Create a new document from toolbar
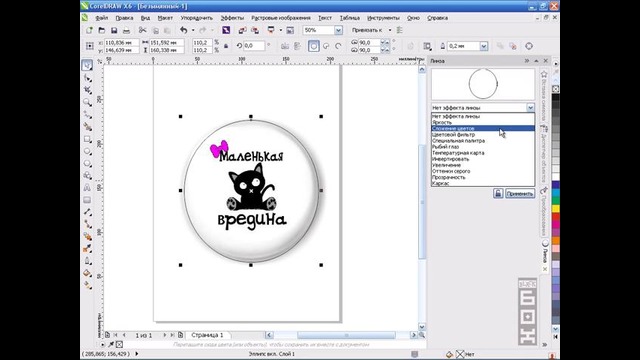640x360 pixels. coord(89,30)
